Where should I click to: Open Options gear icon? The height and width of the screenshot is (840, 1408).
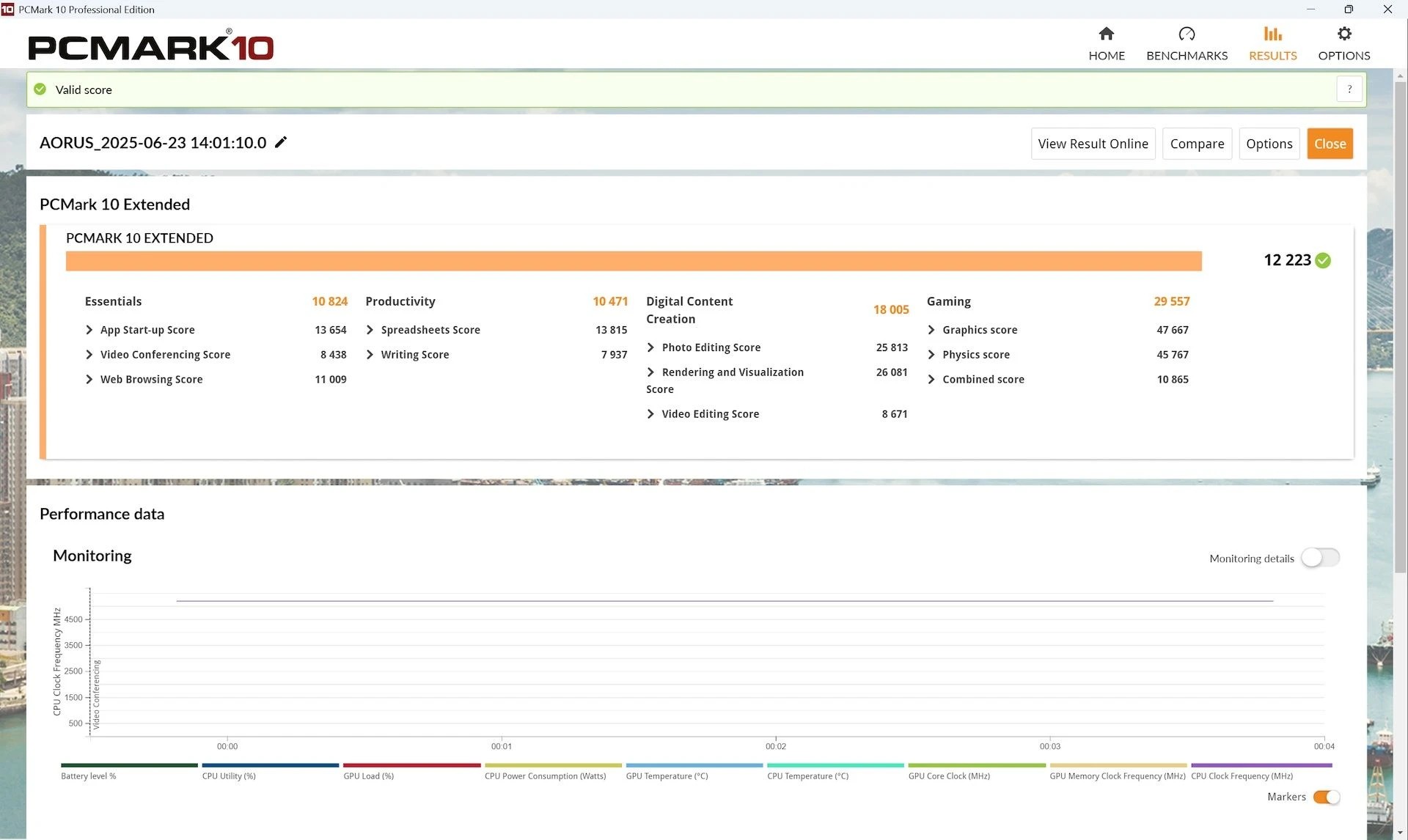pyautogui.click(x=1343, y=34)
